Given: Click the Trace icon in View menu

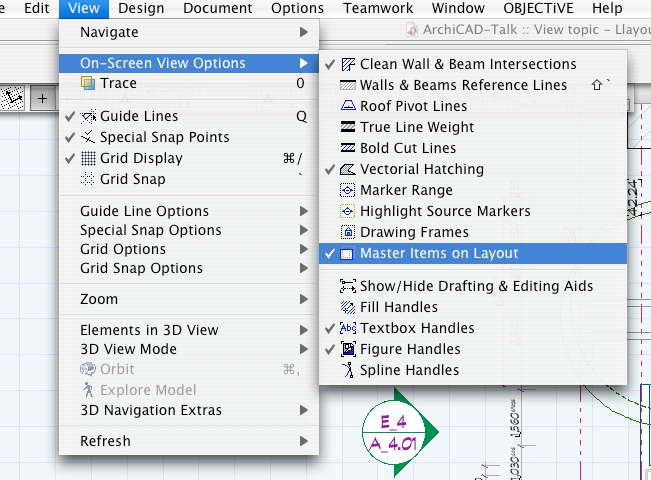Looking at the screenshot, I should [88, 83].
